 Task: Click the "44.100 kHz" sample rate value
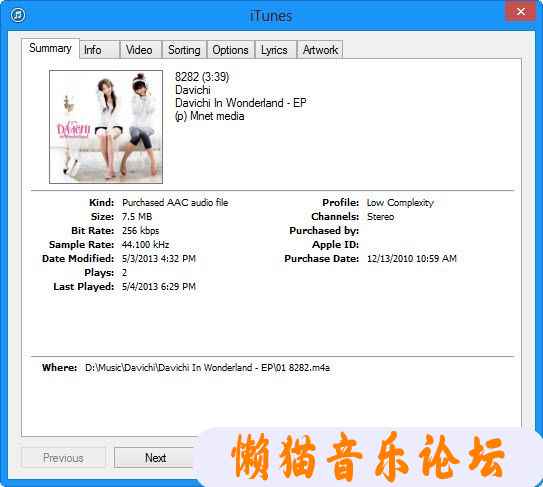145,245
